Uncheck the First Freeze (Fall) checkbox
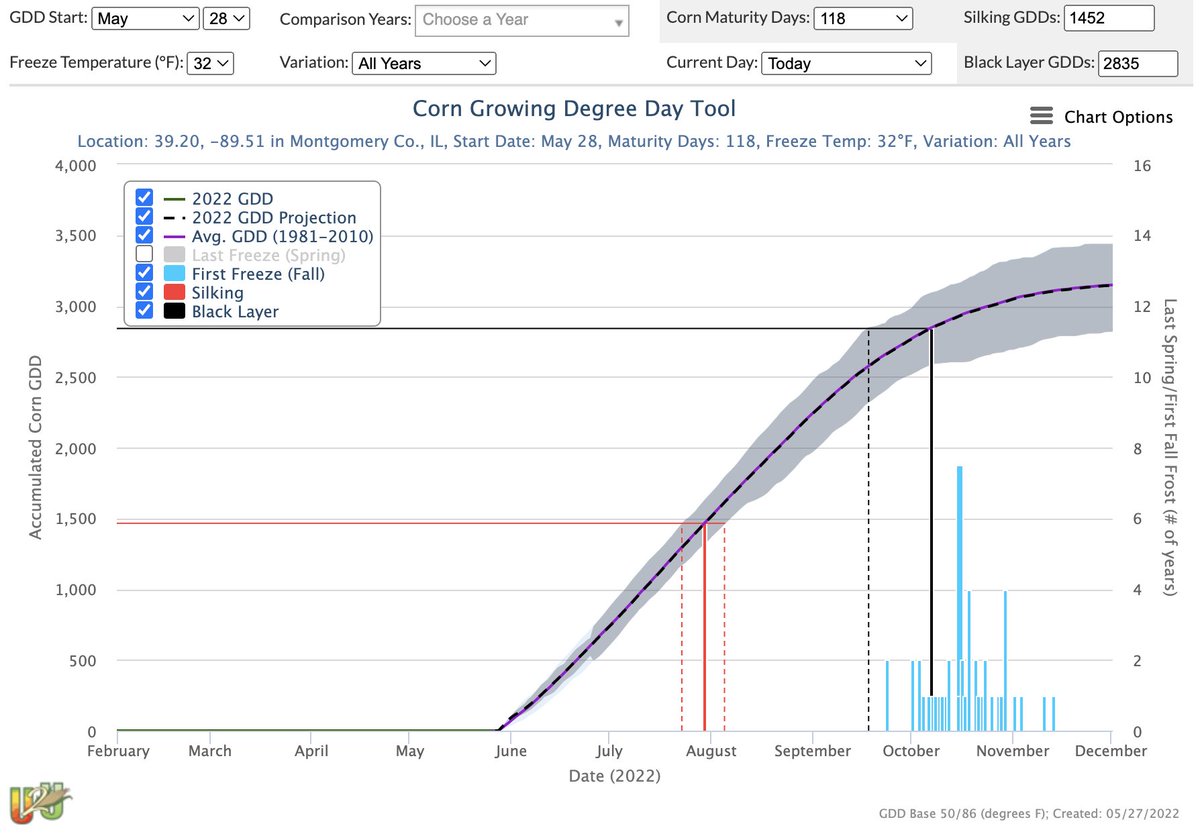1200x836 pixels. 144,273
